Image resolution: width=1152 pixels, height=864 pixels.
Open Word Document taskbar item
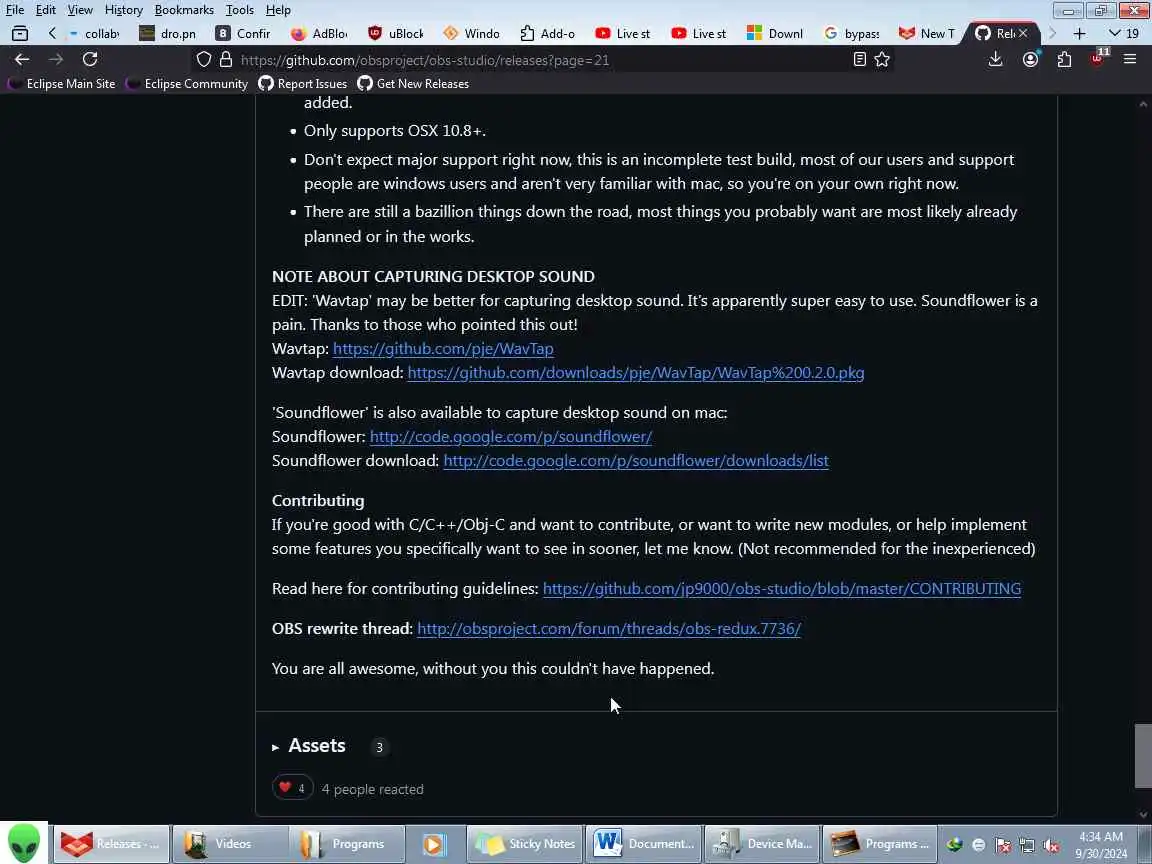point(644,844)
